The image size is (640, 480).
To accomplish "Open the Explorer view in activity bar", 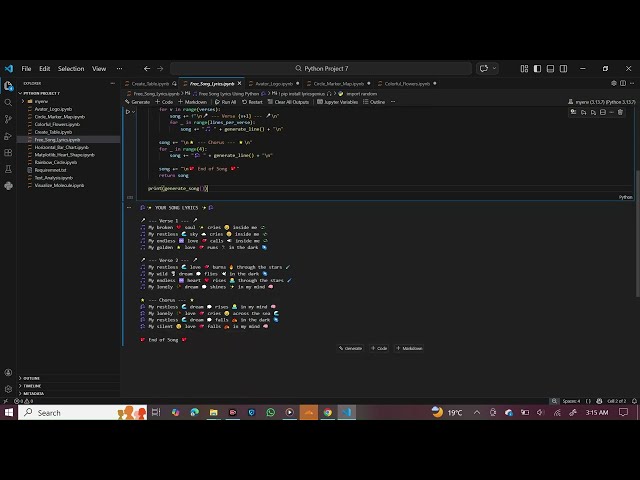I will (x=8, y=86).
